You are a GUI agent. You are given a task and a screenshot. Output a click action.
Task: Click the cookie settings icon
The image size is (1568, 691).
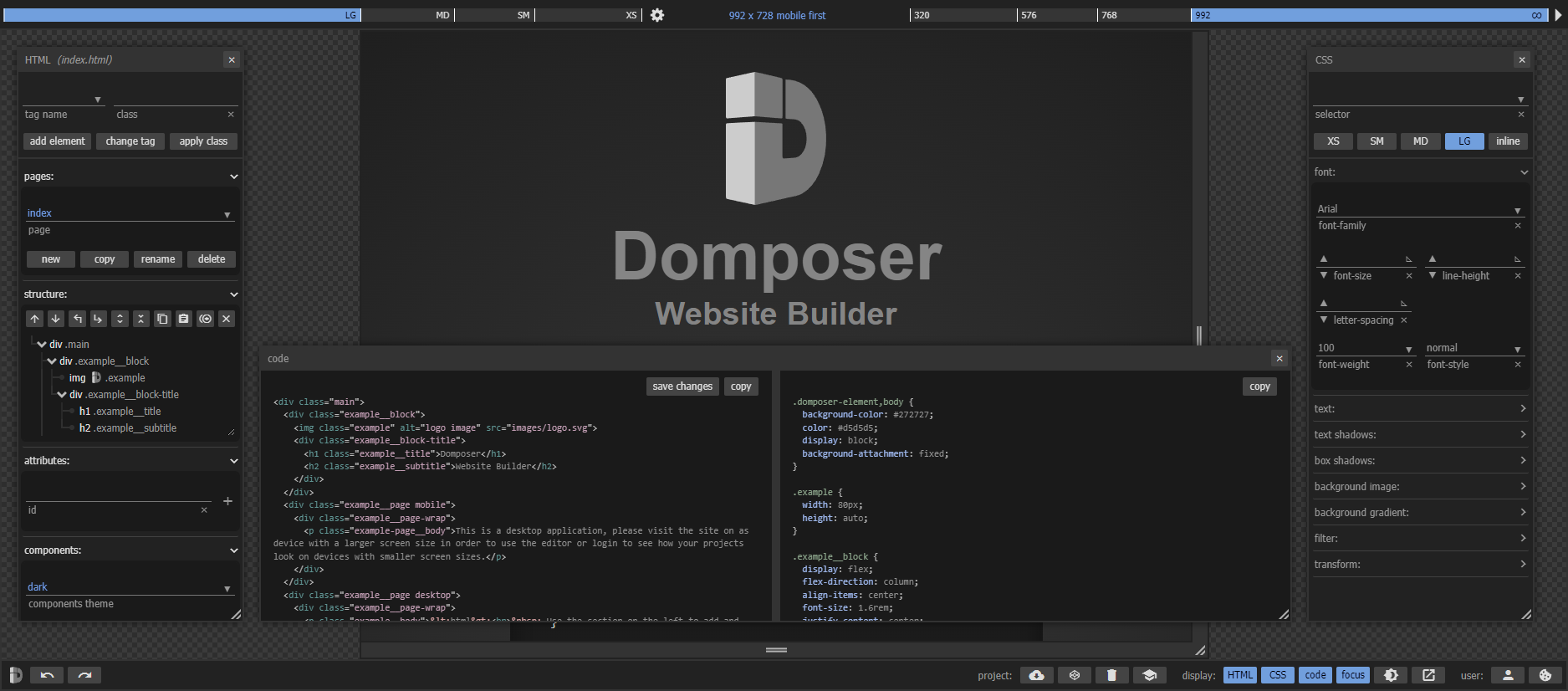(x=1545, y=675)
